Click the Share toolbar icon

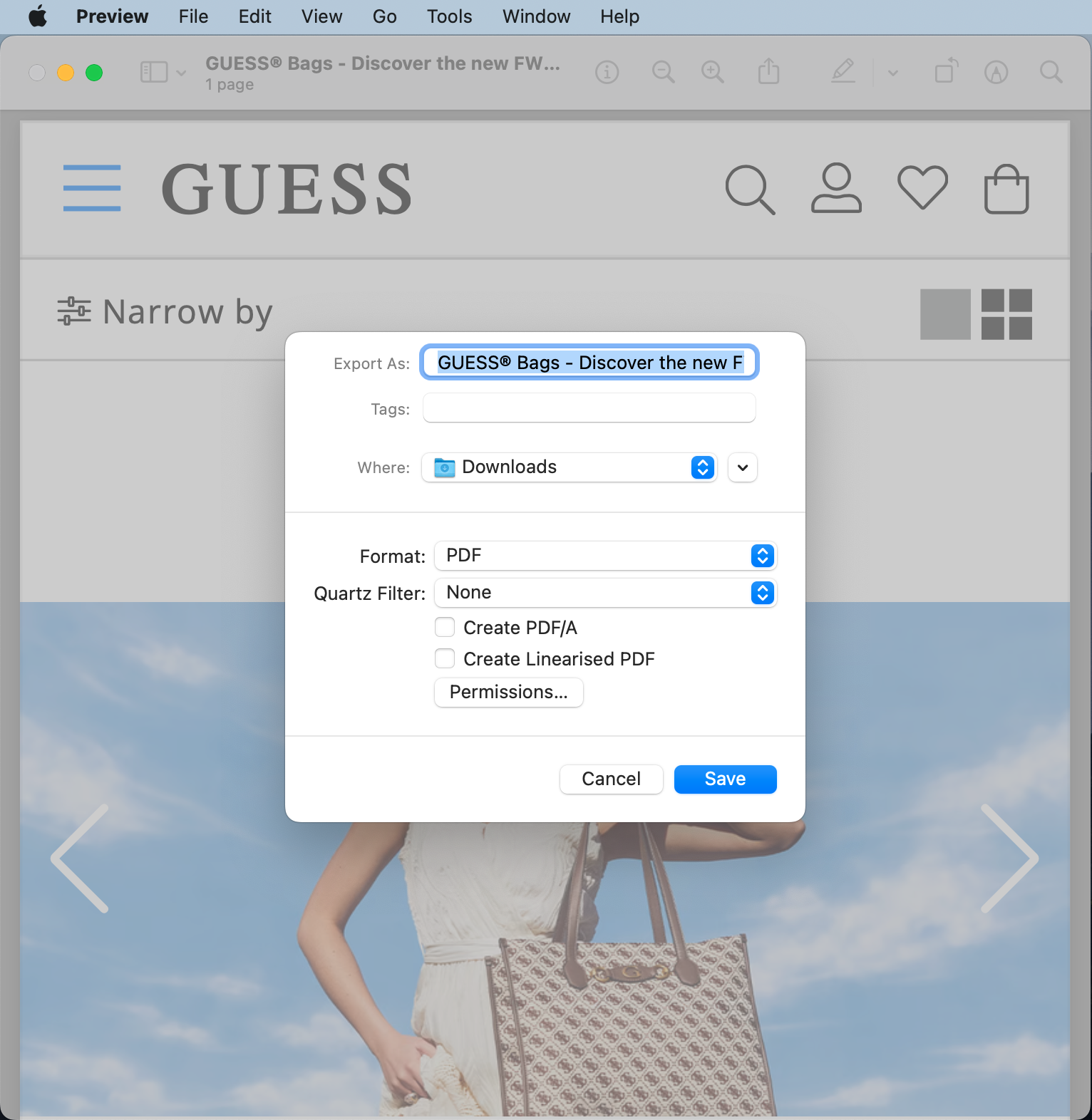[x=768, y=71]
